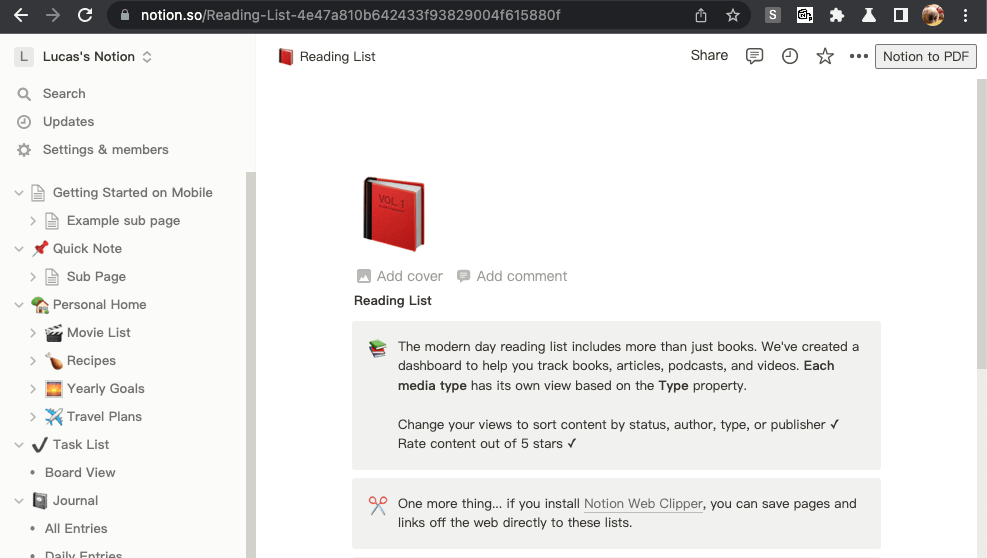Viewport: 987px width, 558px height.
Task: Click the Share button
Action: pyautogui.click(x=709, y=55)
